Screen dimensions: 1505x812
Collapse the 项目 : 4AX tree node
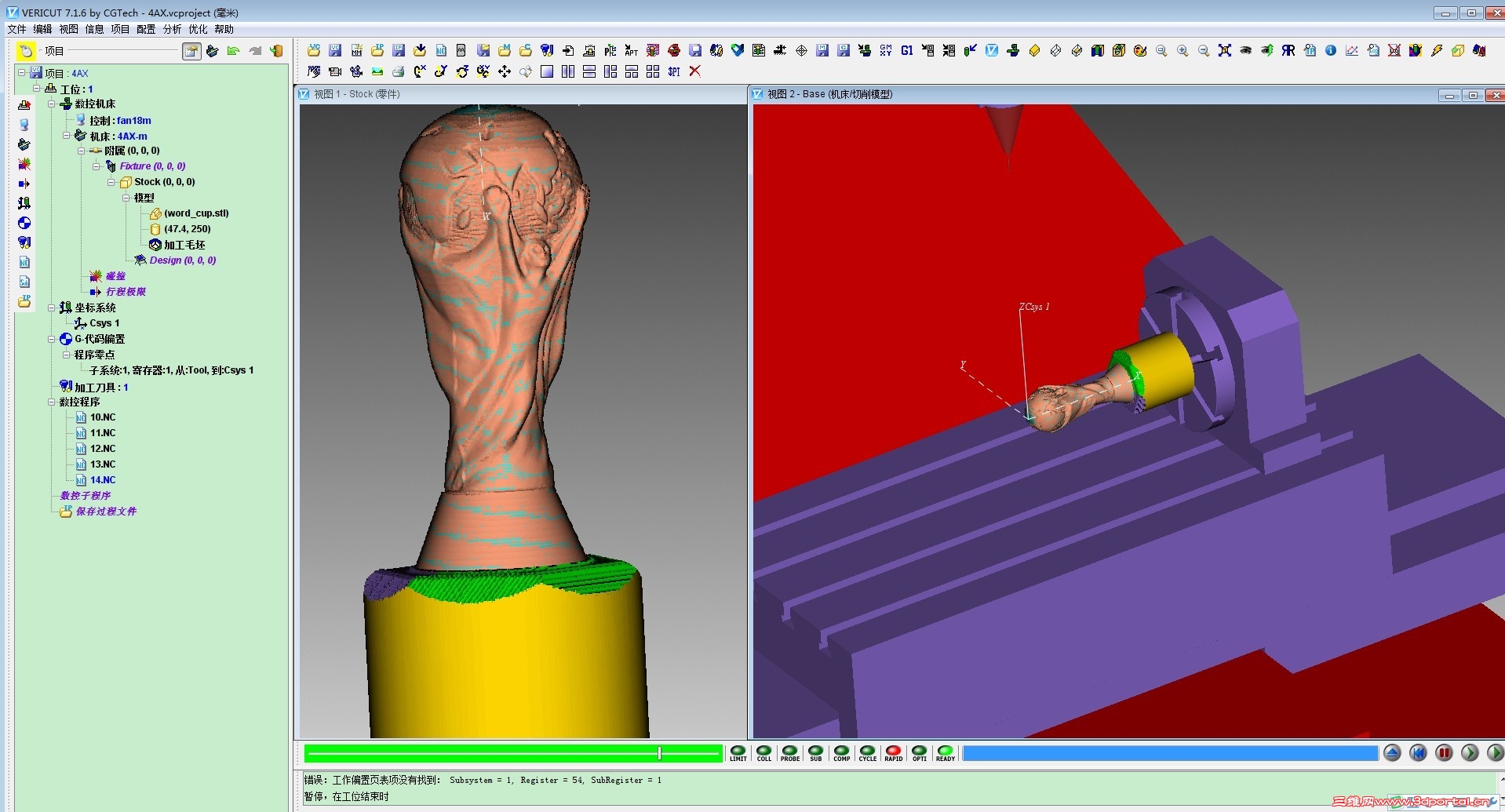[x=21, y=72]
